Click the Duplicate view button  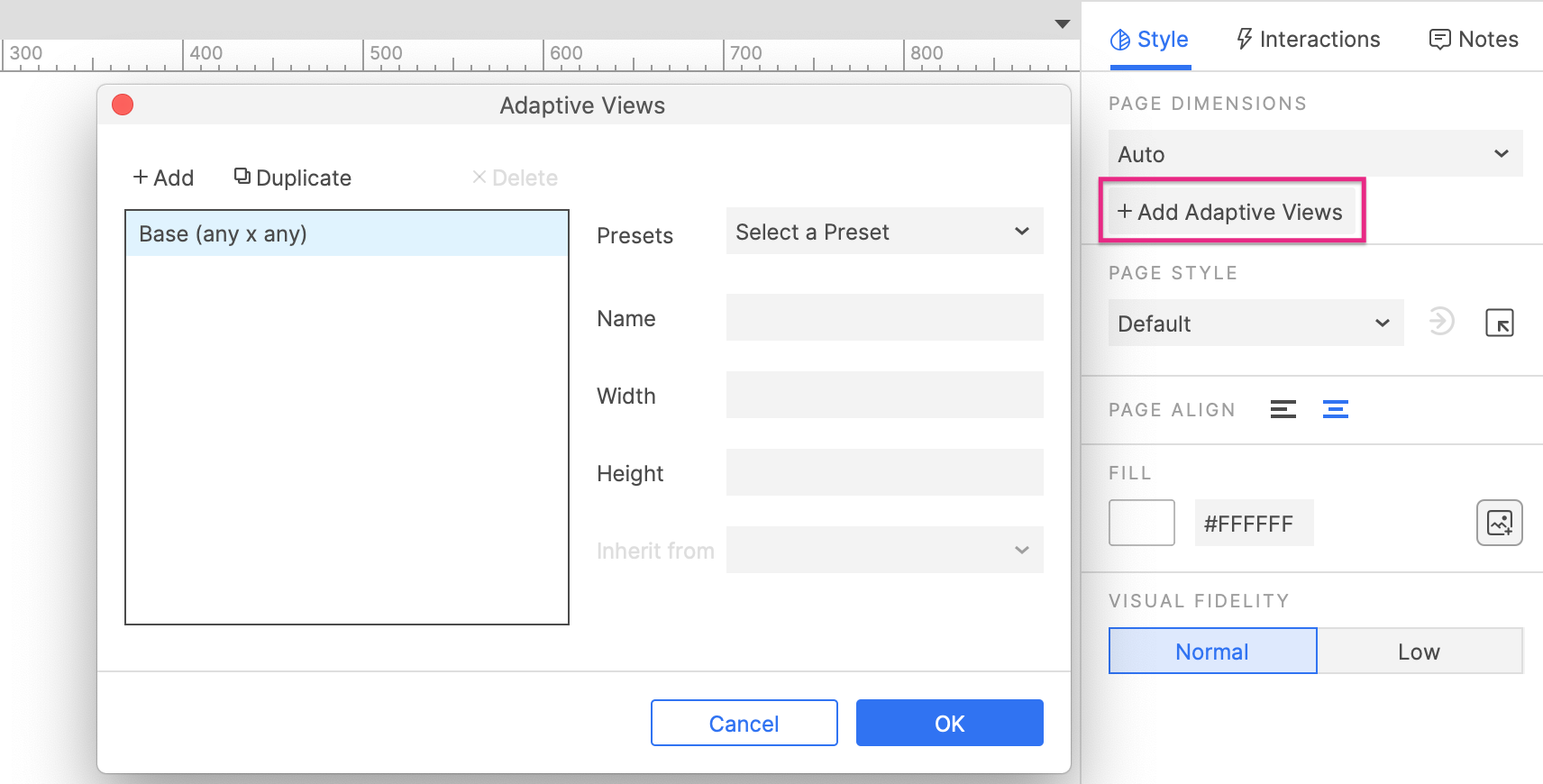click(293, 178)
